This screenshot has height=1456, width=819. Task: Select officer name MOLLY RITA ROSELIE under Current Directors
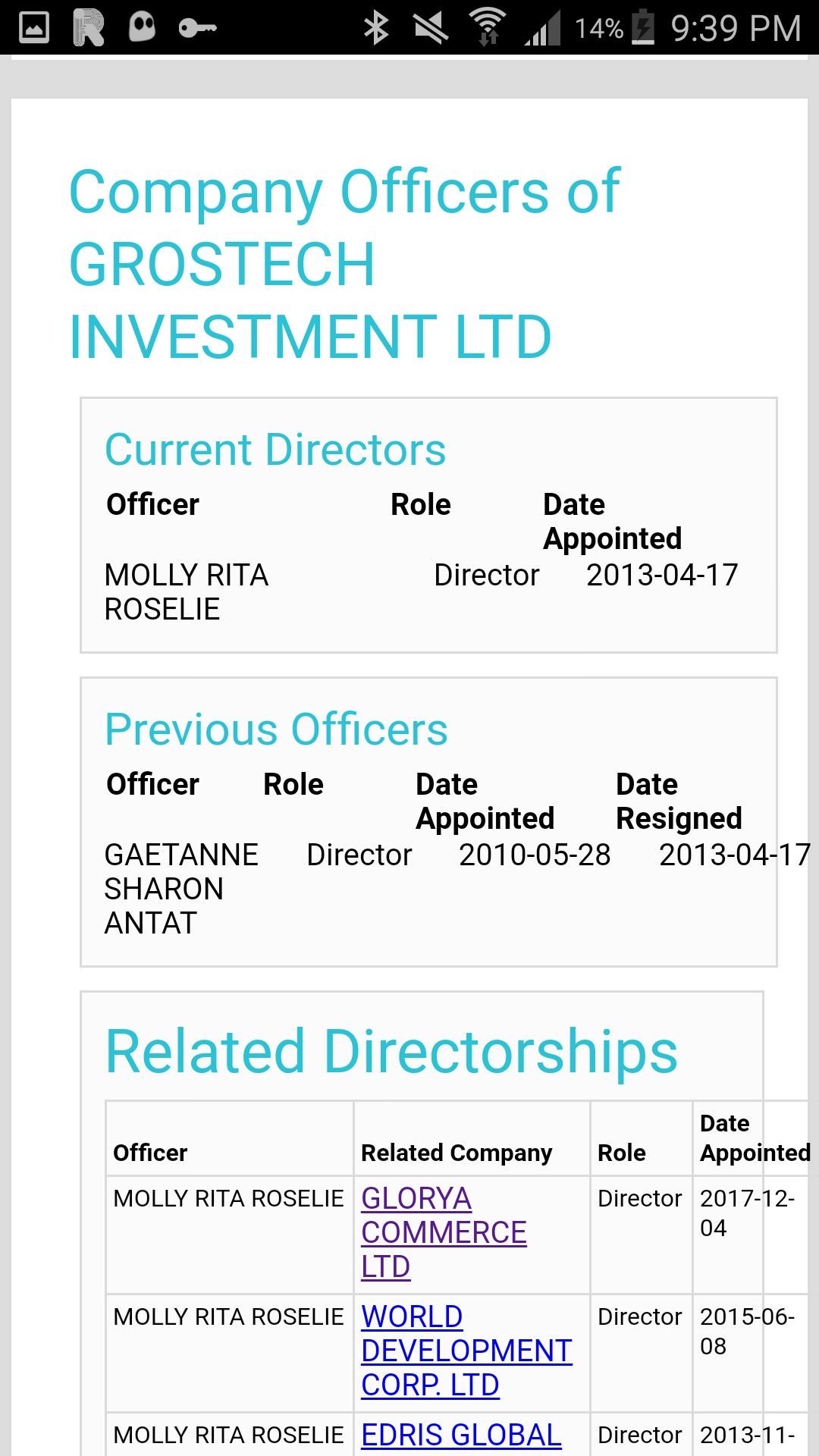(x=187, y=592)
